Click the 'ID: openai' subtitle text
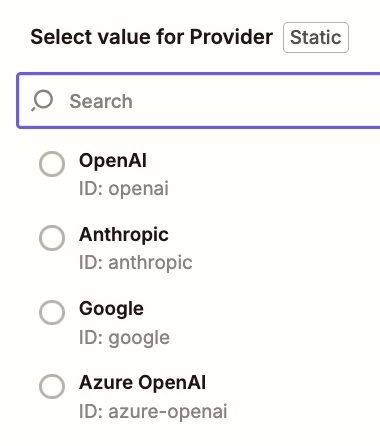The height and width of the screenshot is (446, 380). [x=124, y=189]
